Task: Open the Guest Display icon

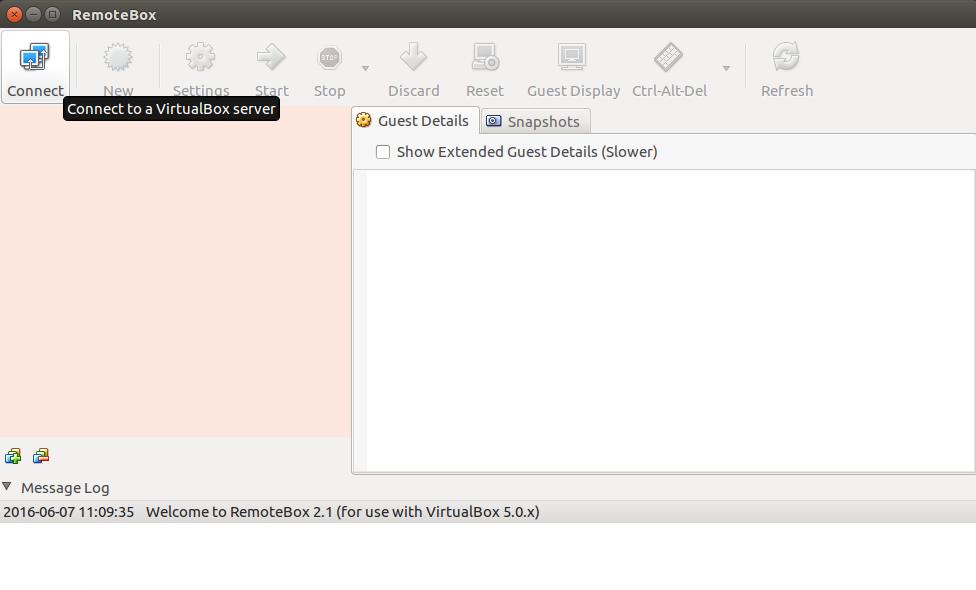Action: [571, 57]
